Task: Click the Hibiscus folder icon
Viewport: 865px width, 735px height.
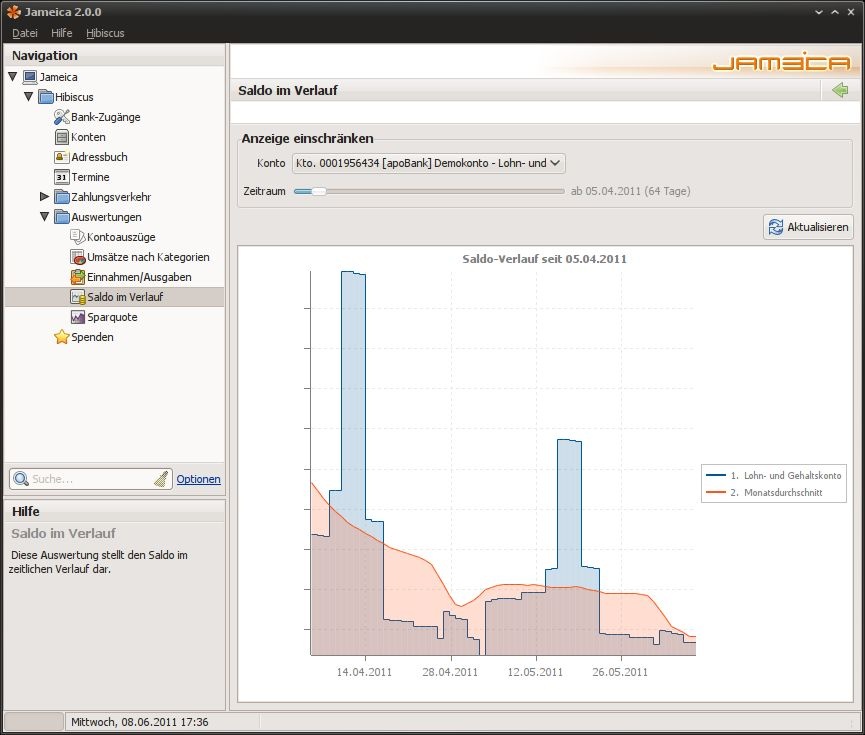Action: click(46, 97)
